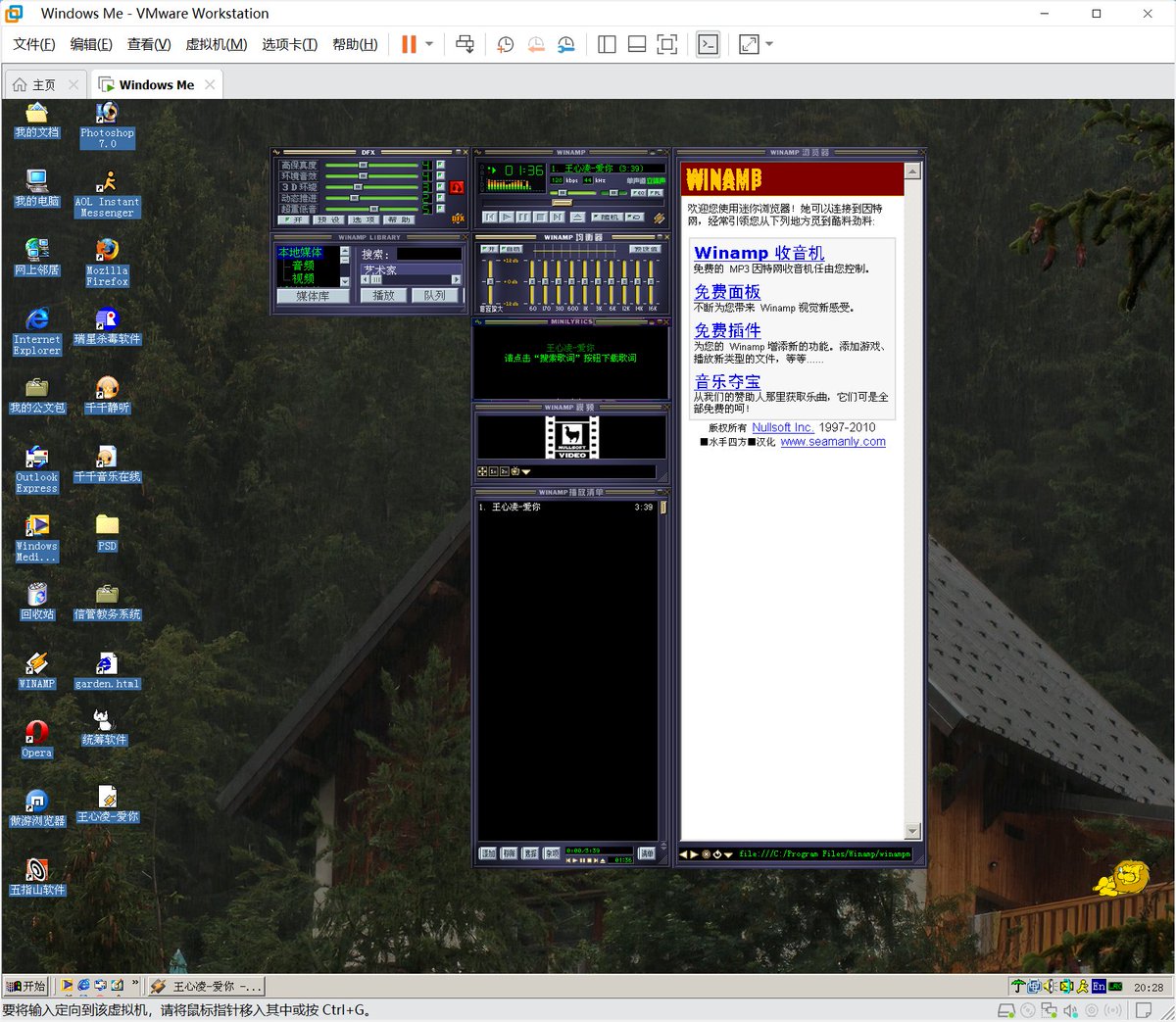Open equalizer presets 预设值 button
Image resolution: width=1176 pixels, height=1022 pixels.
(645, 249)
